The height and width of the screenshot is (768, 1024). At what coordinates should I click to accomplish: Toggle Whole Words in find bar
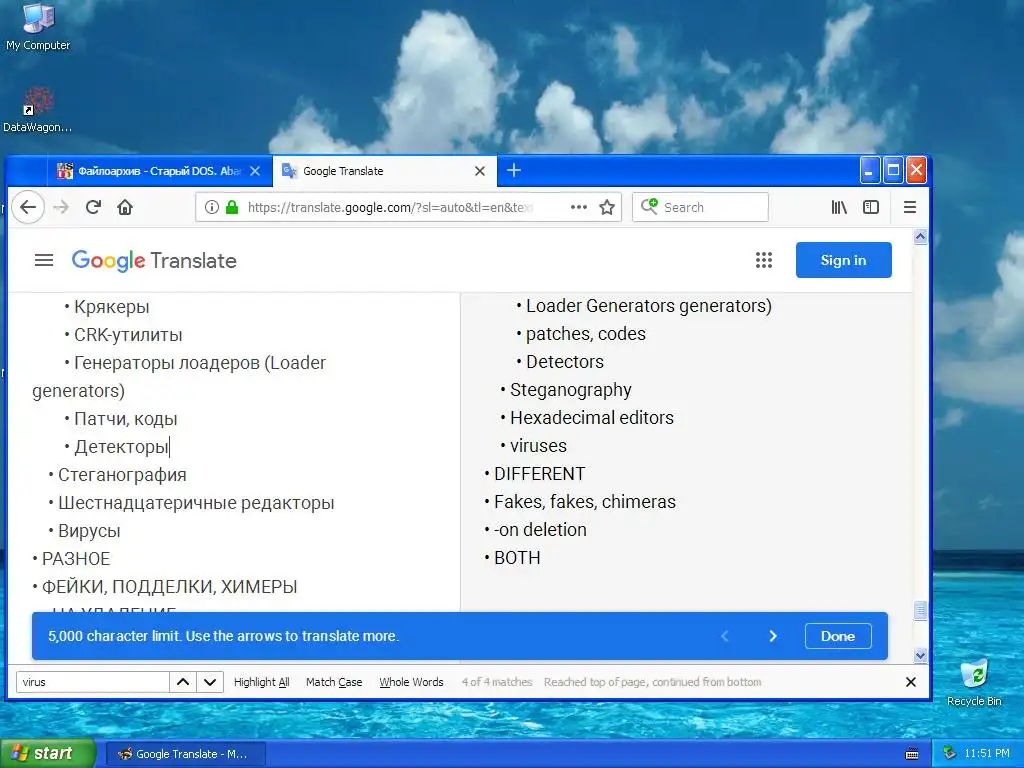point(411,682)
